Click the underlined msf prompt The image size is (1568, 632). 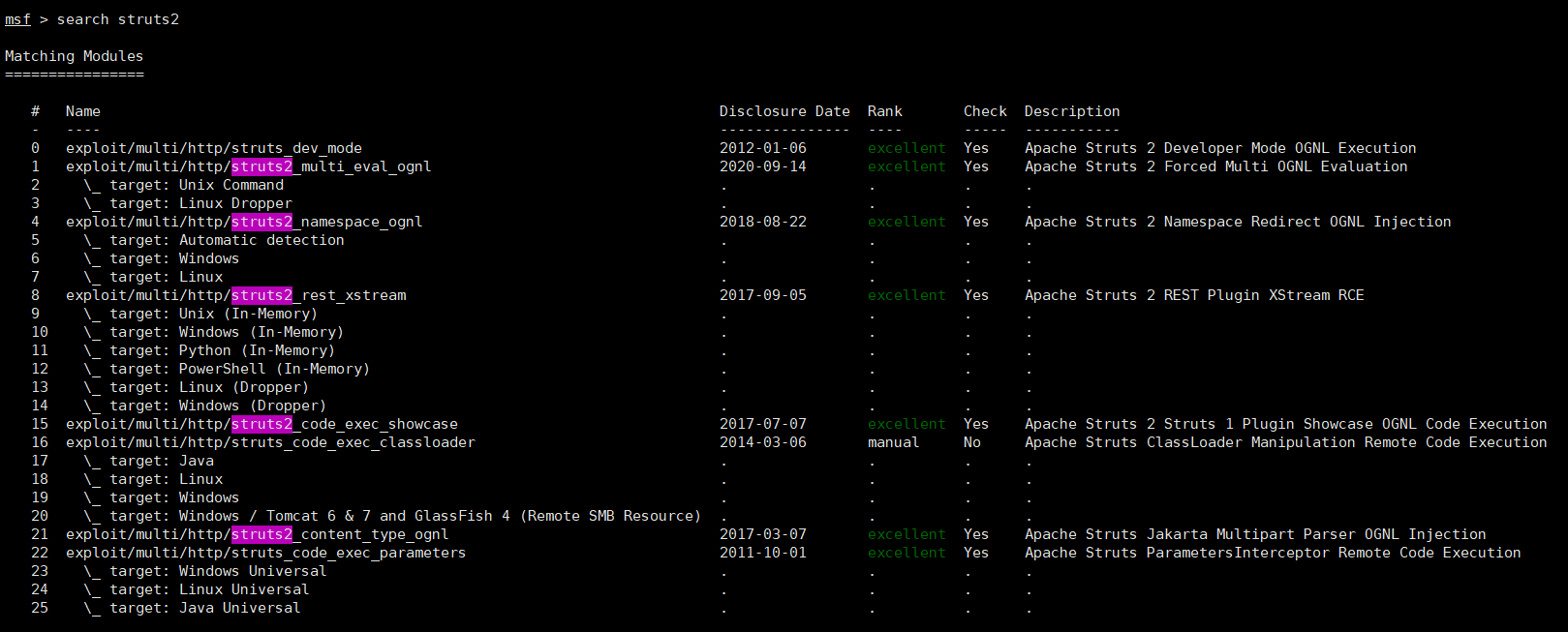click(x=17, y=19)
